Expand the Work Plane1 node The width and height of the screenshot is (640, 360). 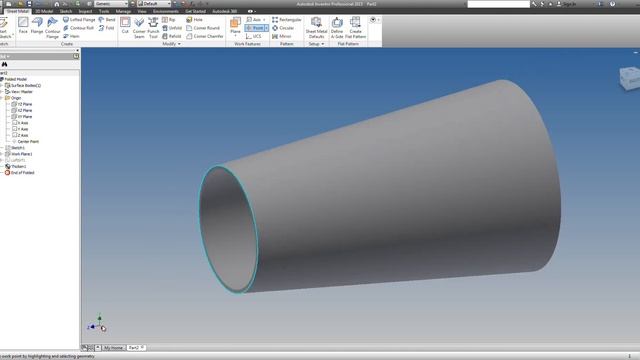pyautogui.click(x=2, y=154)
